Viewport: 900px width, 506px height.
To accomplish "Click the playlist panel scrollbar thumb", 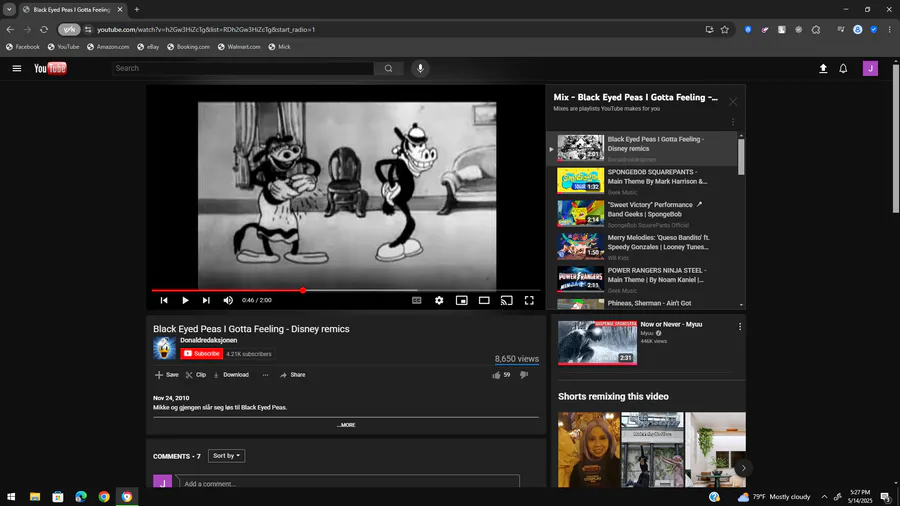I will click(x=741, y=156).
